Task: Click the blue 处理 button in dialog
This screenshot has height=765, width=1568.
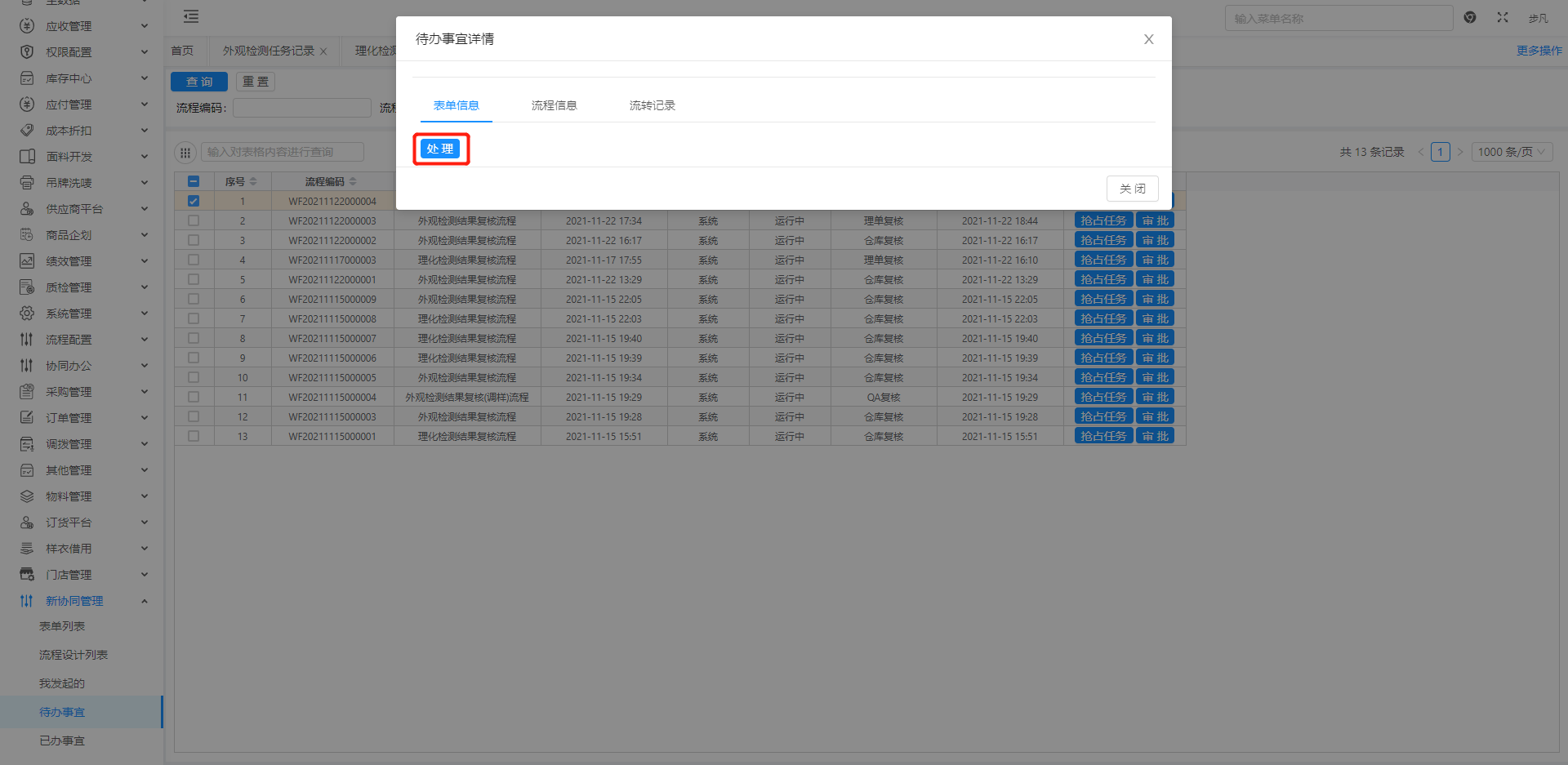Action: 440,149
